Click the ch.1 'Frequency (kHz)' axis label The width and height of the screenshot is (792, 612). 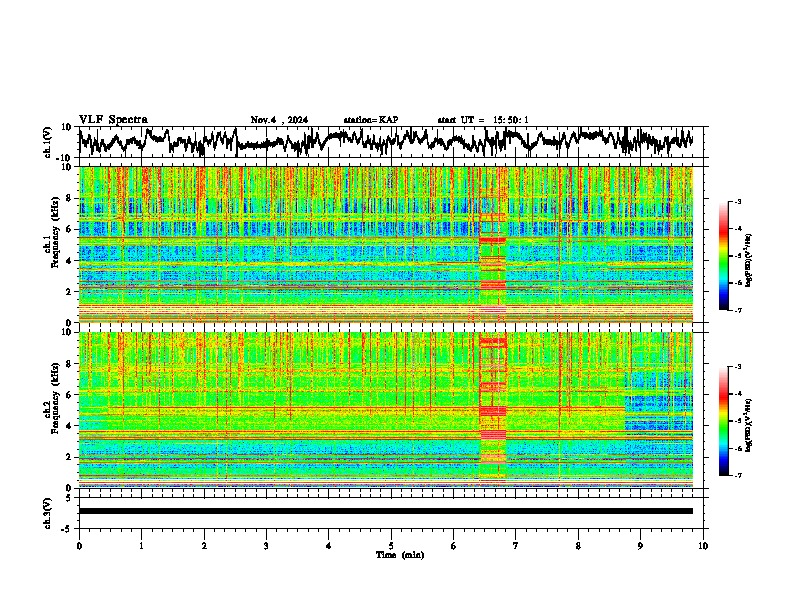55,233
